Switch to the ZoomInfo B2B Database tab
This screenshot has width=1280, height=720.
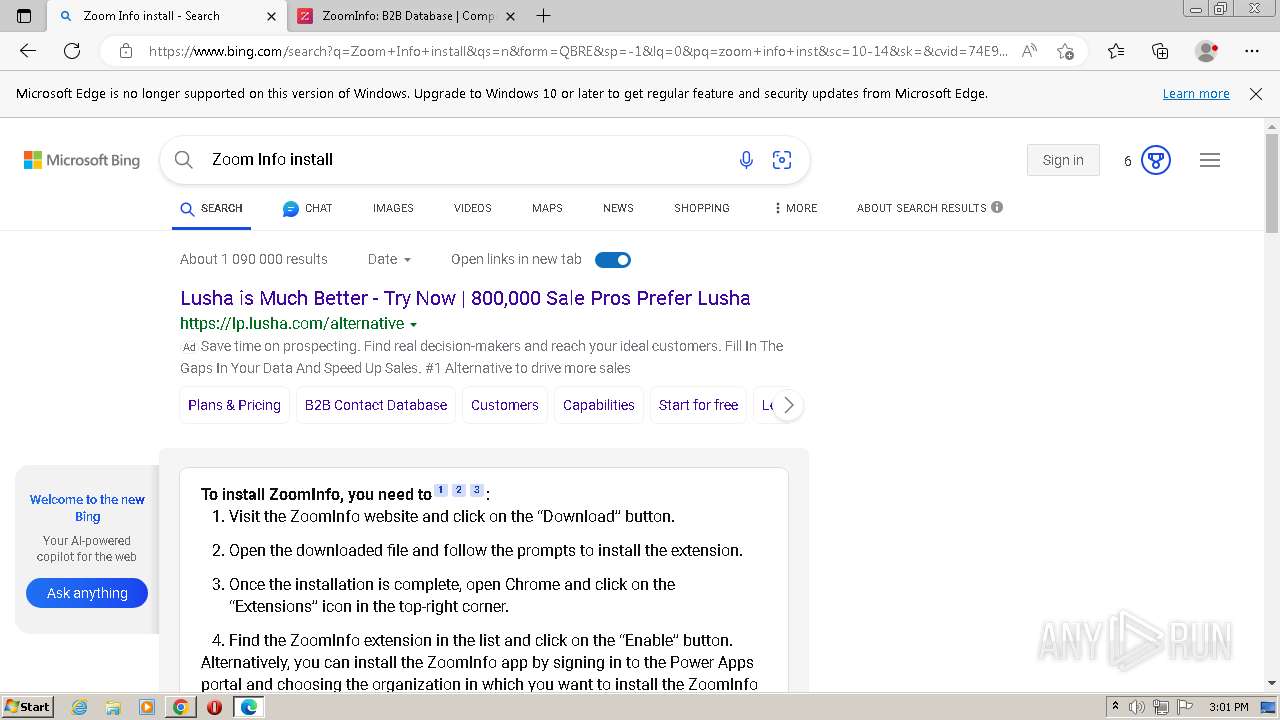407,16
